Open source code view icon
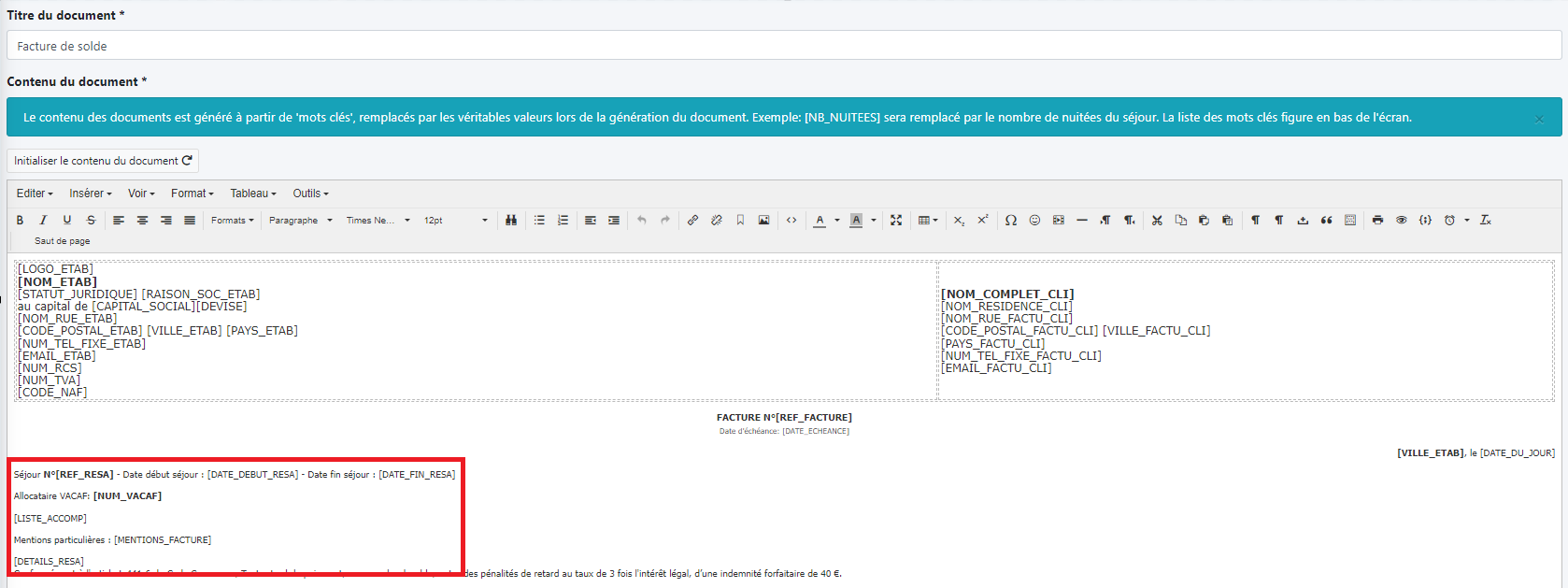 click(791, 221)
